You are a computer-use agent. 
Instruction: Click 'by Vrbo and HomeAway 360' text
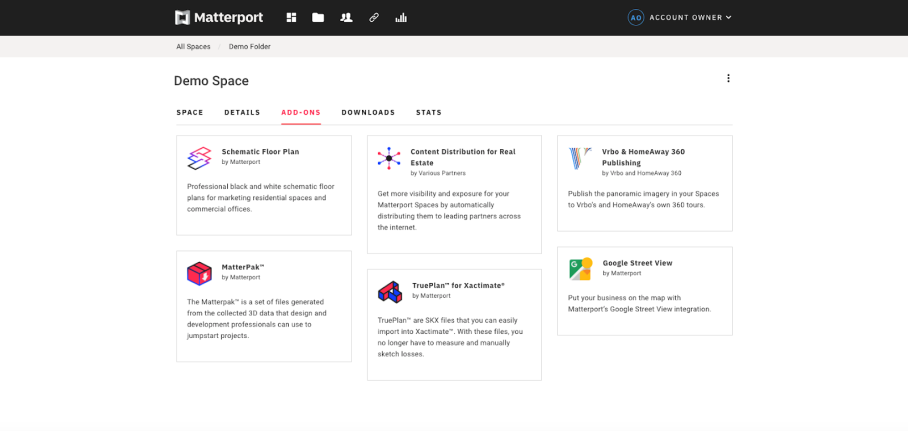tap(642, 173)
